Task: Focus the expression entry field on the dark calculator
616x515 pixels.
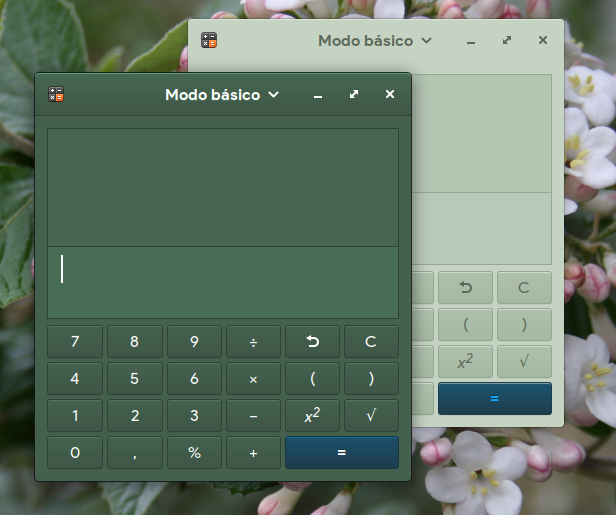Action: (223, 282)
